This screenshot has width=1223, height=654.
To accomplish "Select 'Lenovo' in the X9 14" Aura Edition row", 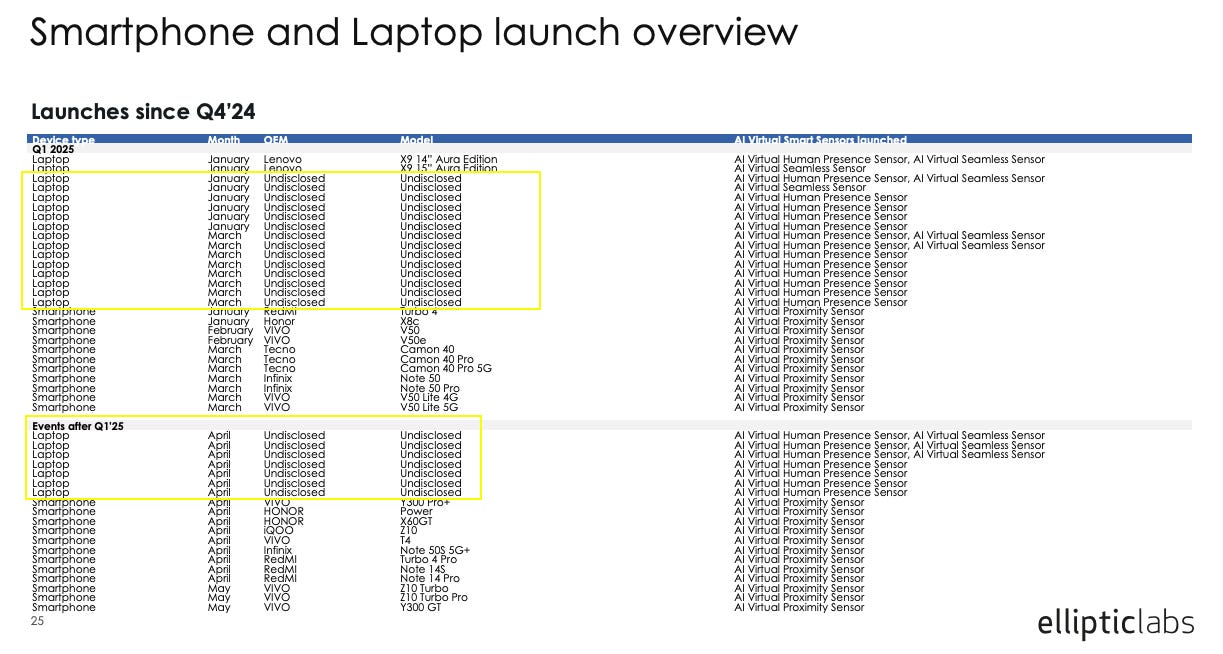I will (283, 159).
